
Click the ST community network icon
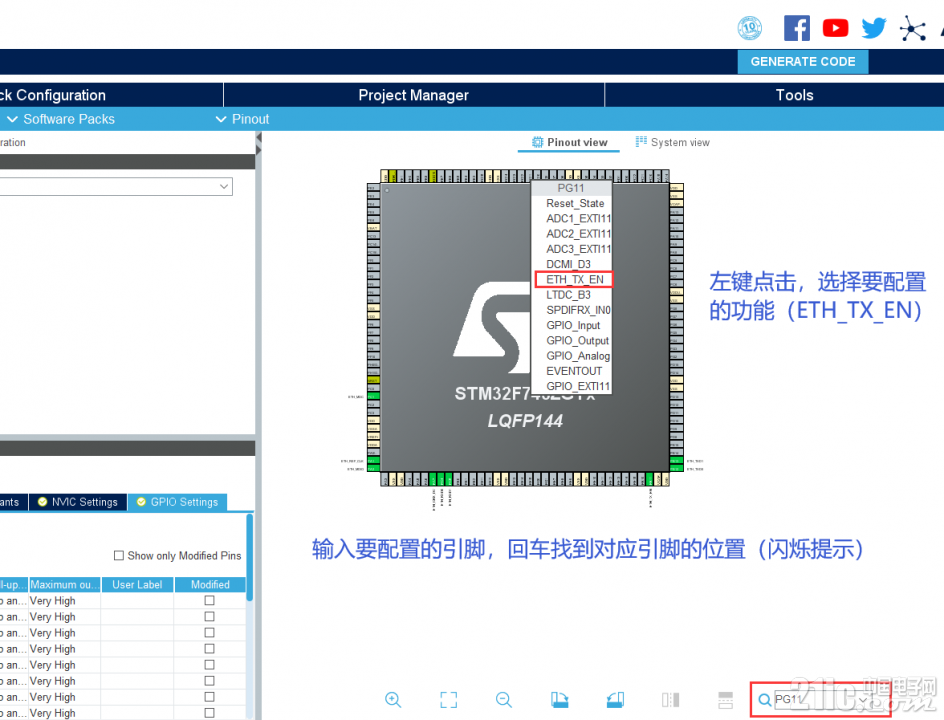click(x=913, y=28)
